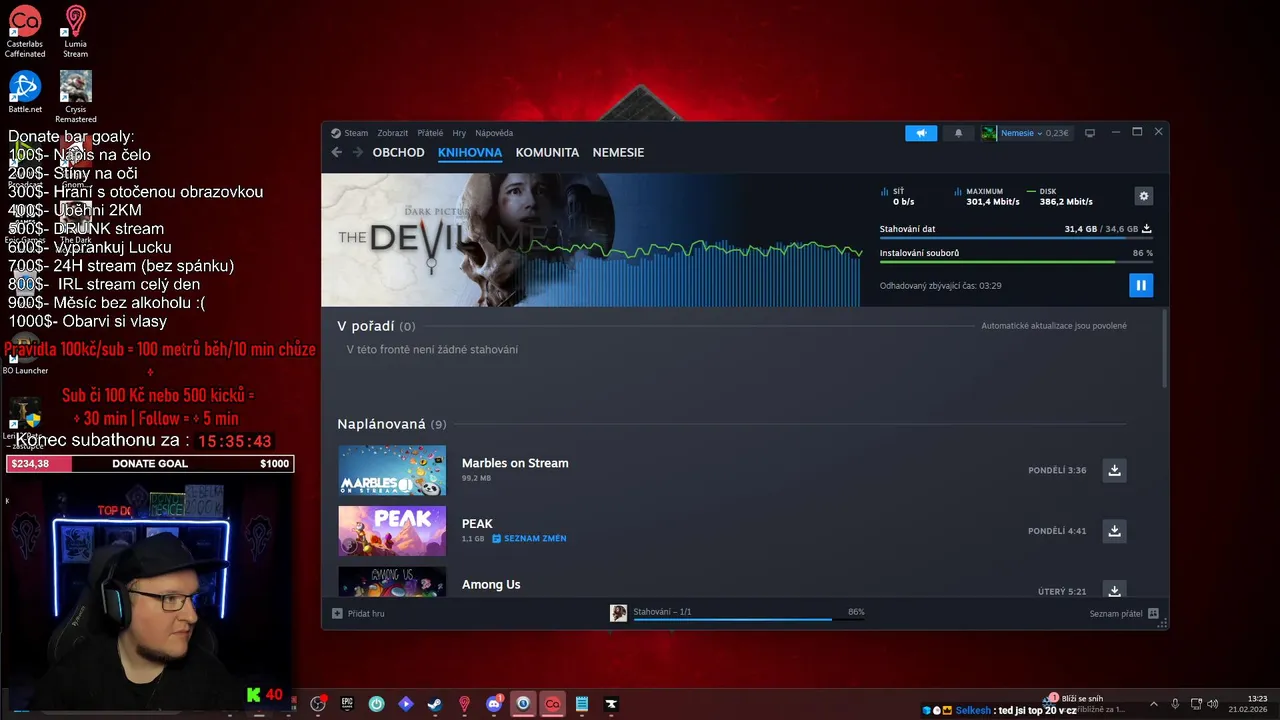
Task: Open the NEMESIE profile tab
Action: pos(618,152)
